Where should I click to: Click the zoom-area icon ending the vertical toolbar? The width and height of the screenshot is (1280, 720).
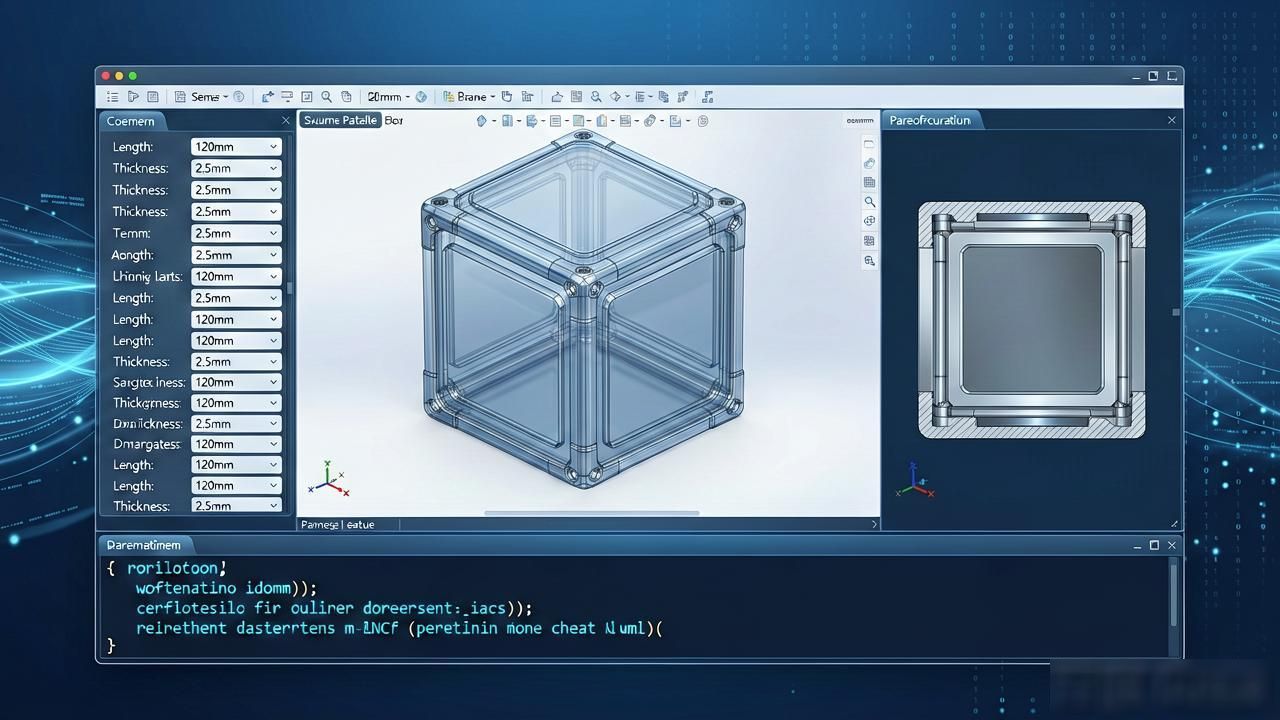pyautogui.click(x=869, y=260)
